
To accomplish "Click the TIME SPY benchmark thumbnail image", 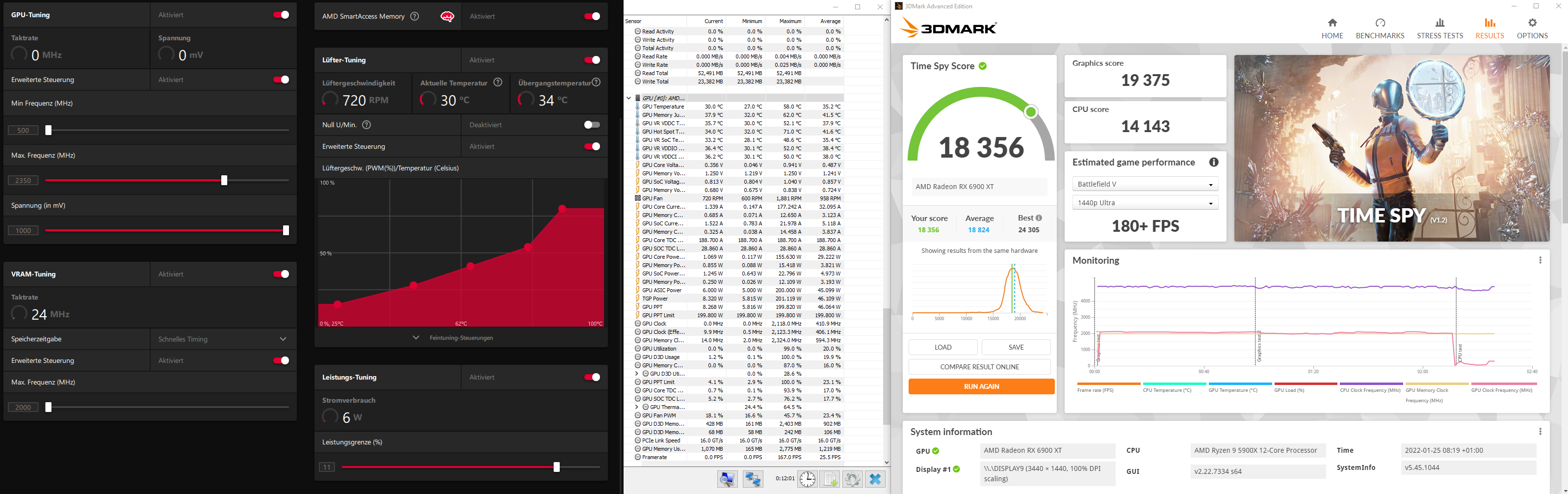I will click(1391, 148).
